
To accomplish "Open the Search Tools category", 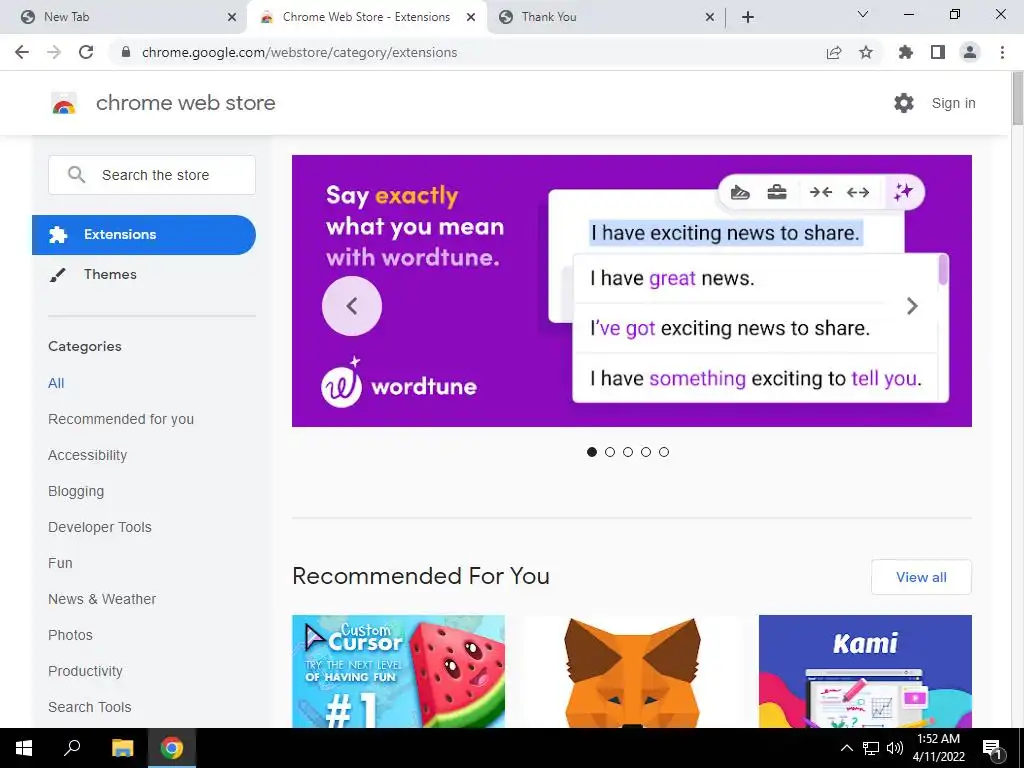I will tap(89, 707).
